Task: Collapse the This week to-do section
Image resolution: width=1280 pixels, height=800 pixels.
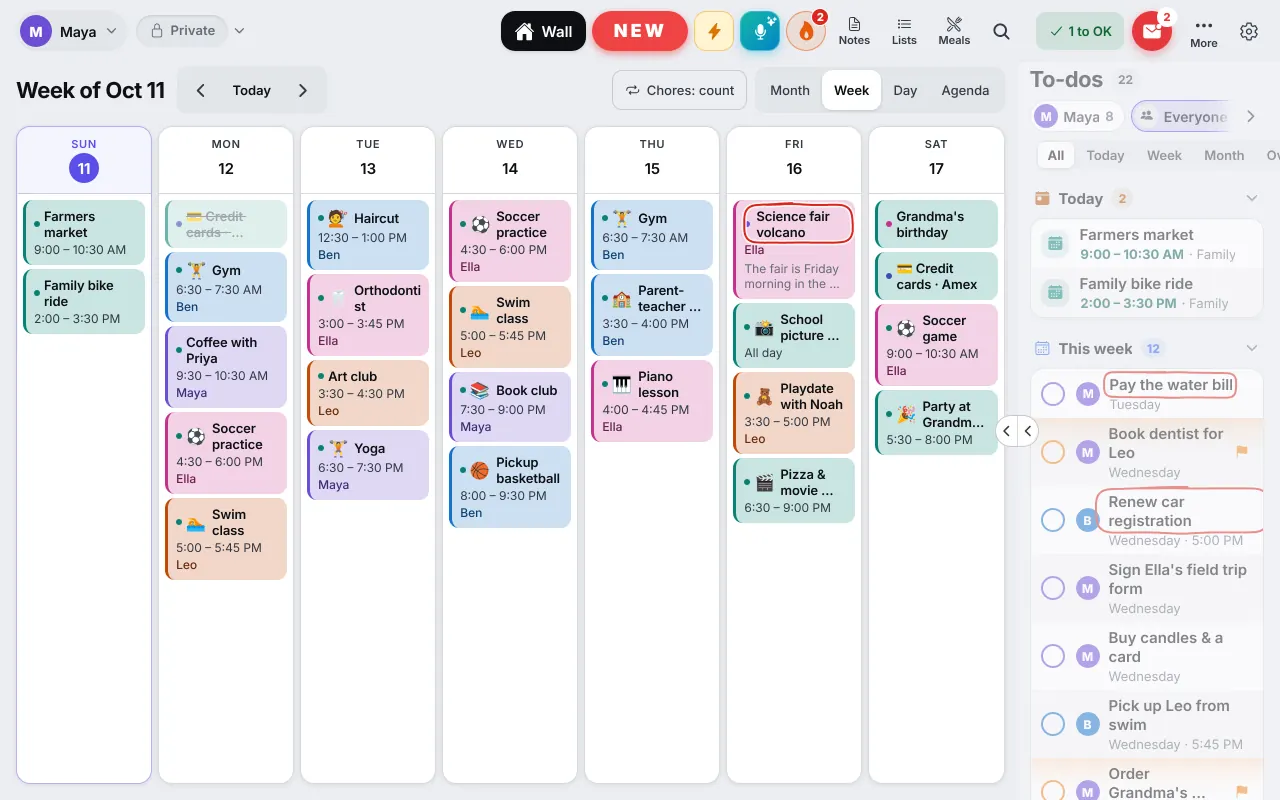Action: [1251, 348]
